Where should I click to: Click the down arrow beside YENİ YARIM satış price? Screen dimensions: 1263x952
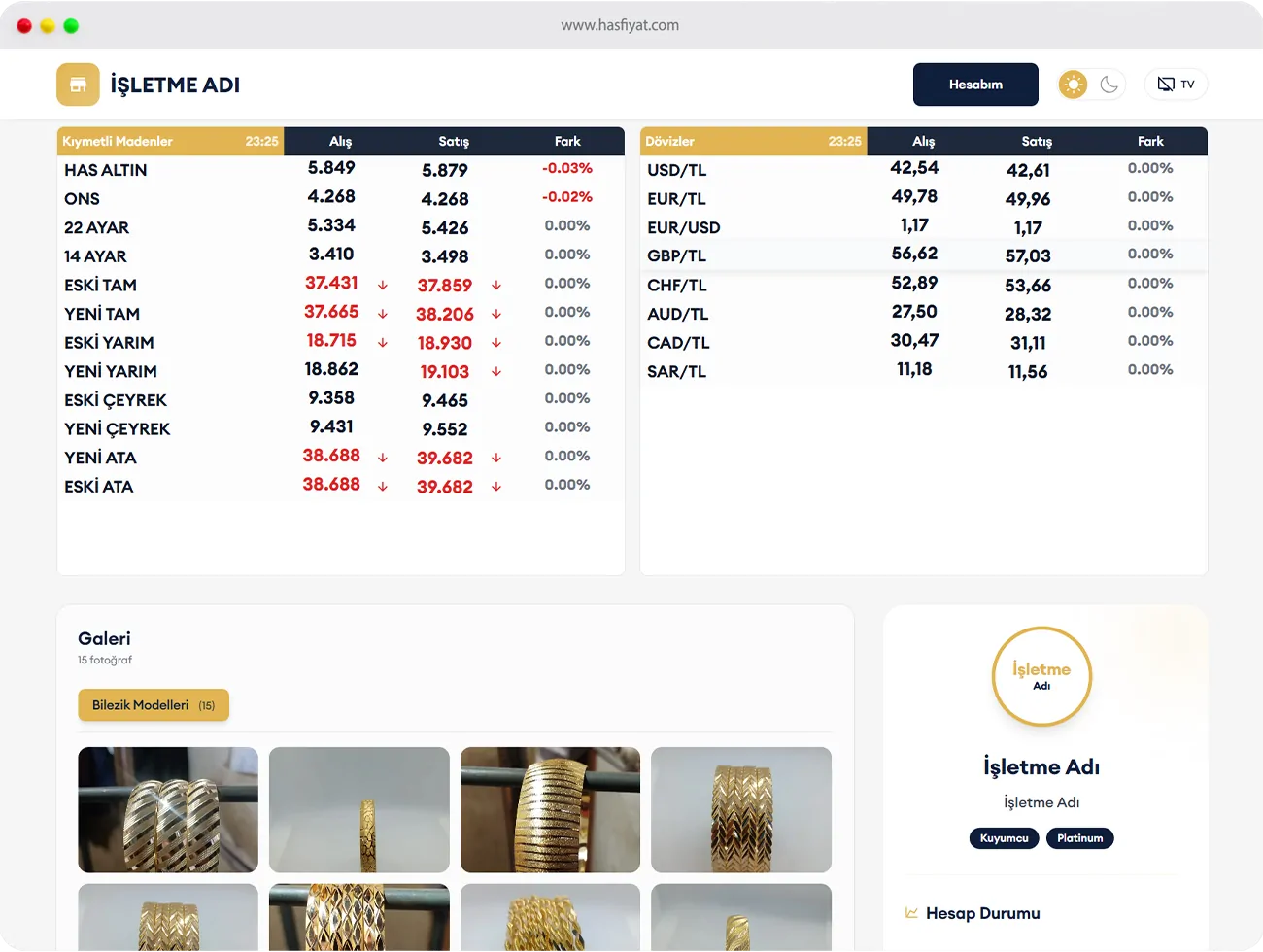tap(496, 372)
